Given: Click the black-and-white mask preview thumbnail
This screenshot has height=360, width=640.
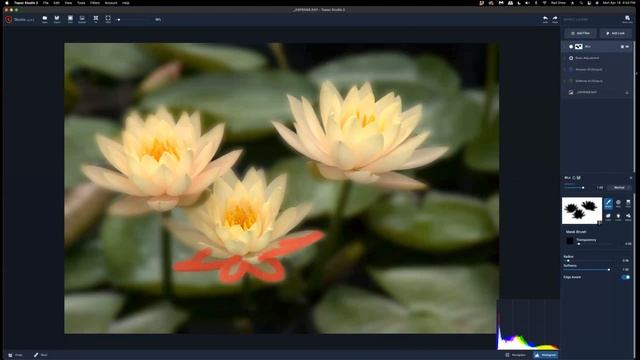Looking at the screenshot, I should tap(582, 211).
